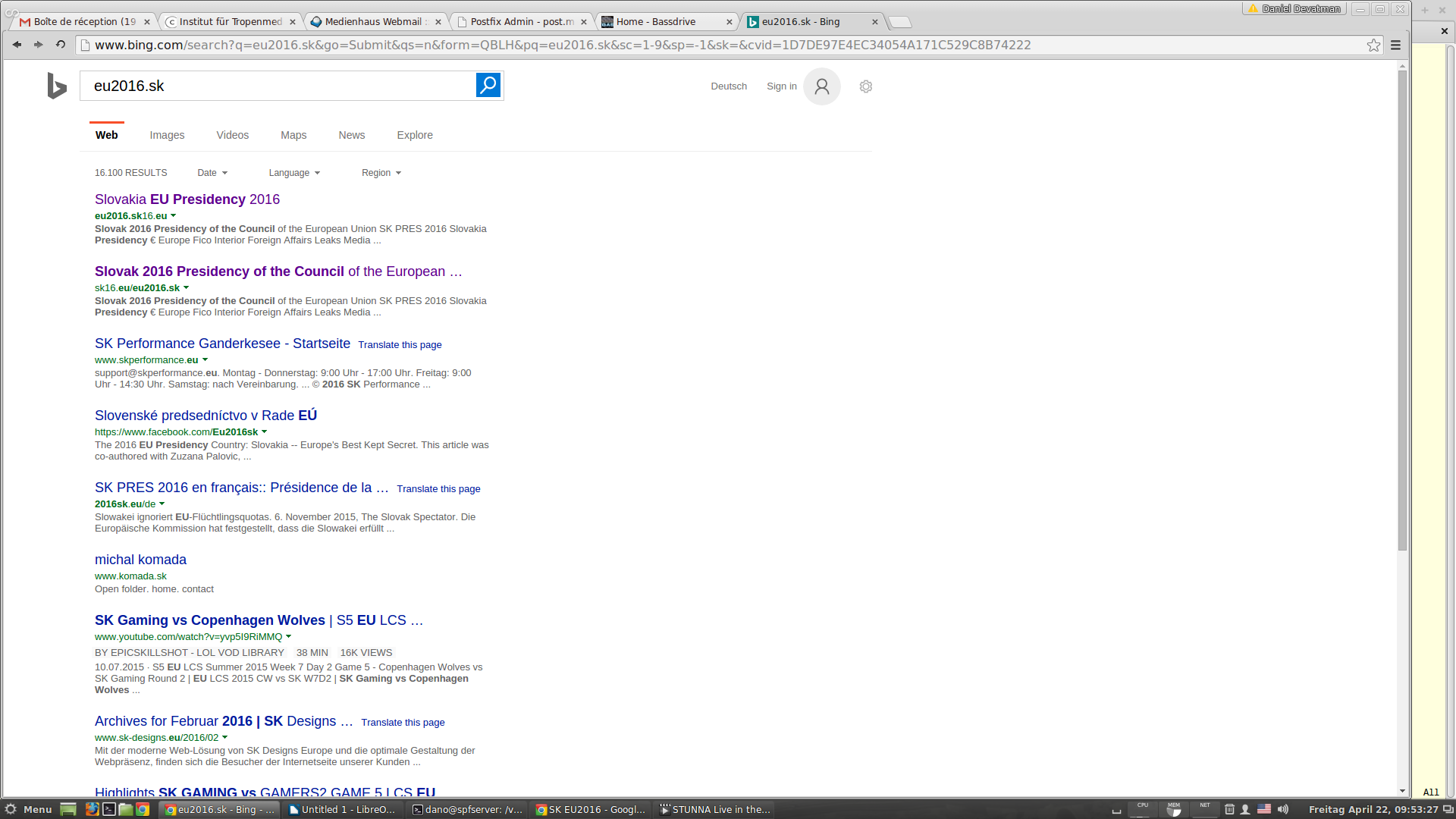
Task: Launch Firefox from the taskbar
Action: point(92,809)
